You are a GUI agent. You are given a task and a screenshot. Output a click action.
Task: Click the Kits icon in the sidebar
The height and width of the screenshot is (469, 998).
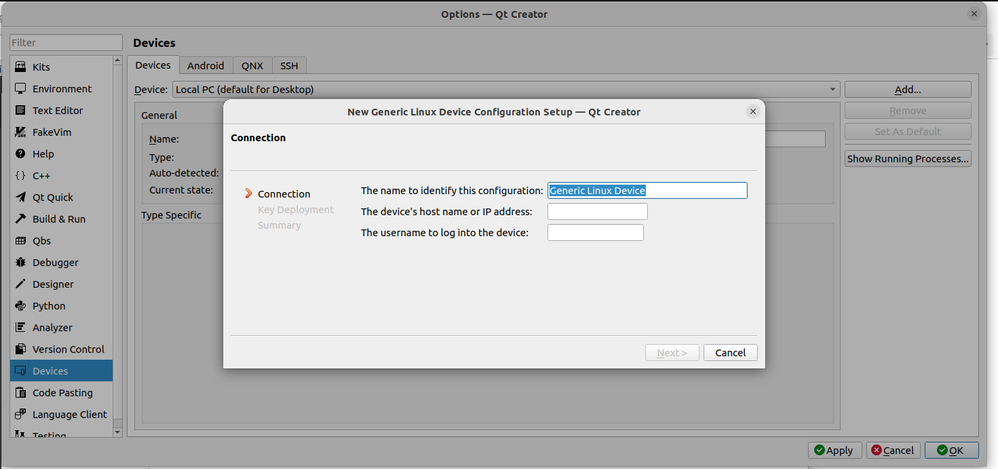(x=20, y=67)
